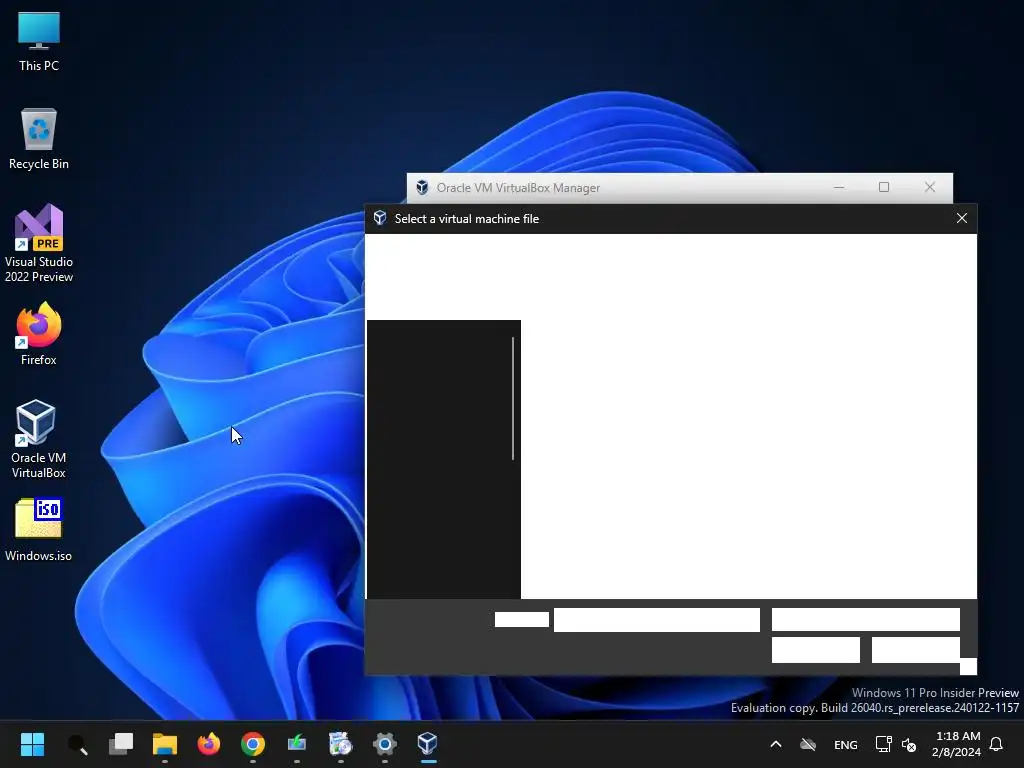The height and width of the screenshot is (768, 1024).
Task: Click the network status tray icon
Action: (x=884, y=744)
